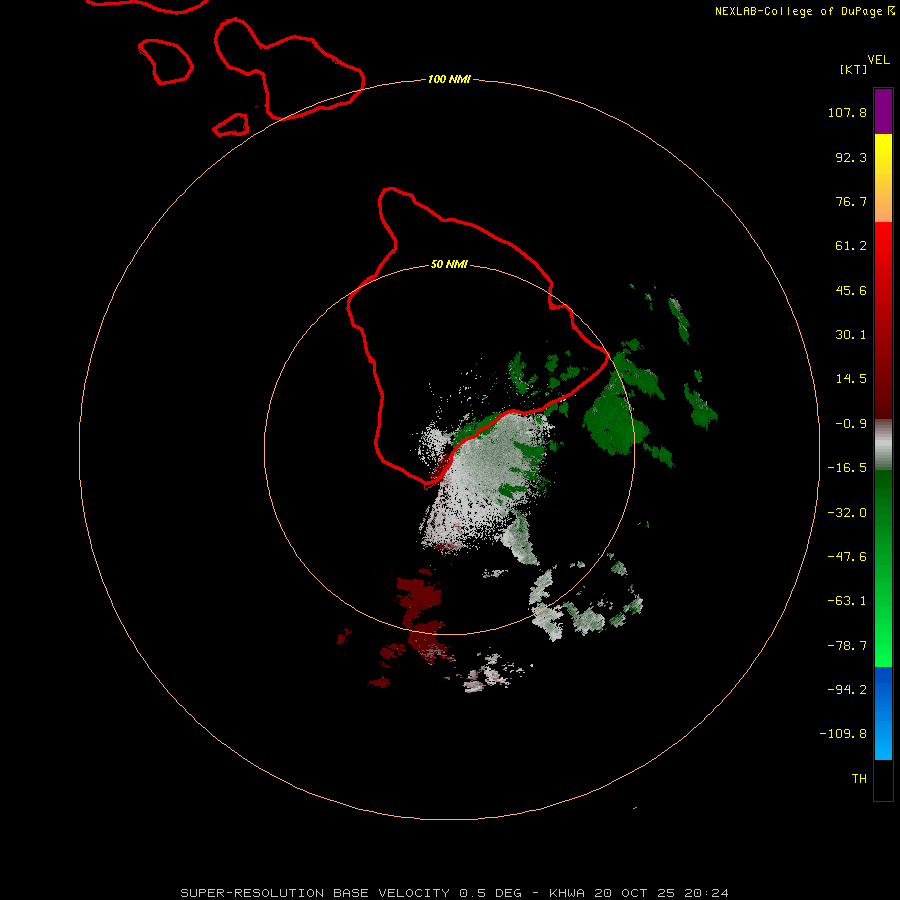Click the 50 NMI range ring label
The height and width of the screenshot is (900, 900).
tap(449, 264)
